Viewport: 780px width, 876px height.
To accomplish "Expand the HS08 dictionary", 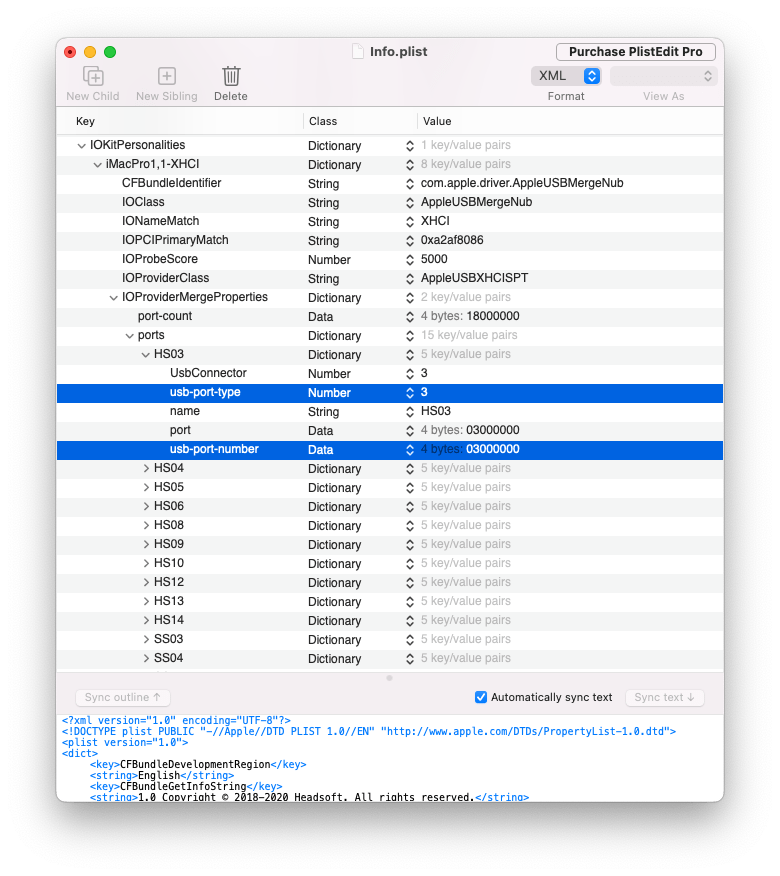I will pos(146,525).
